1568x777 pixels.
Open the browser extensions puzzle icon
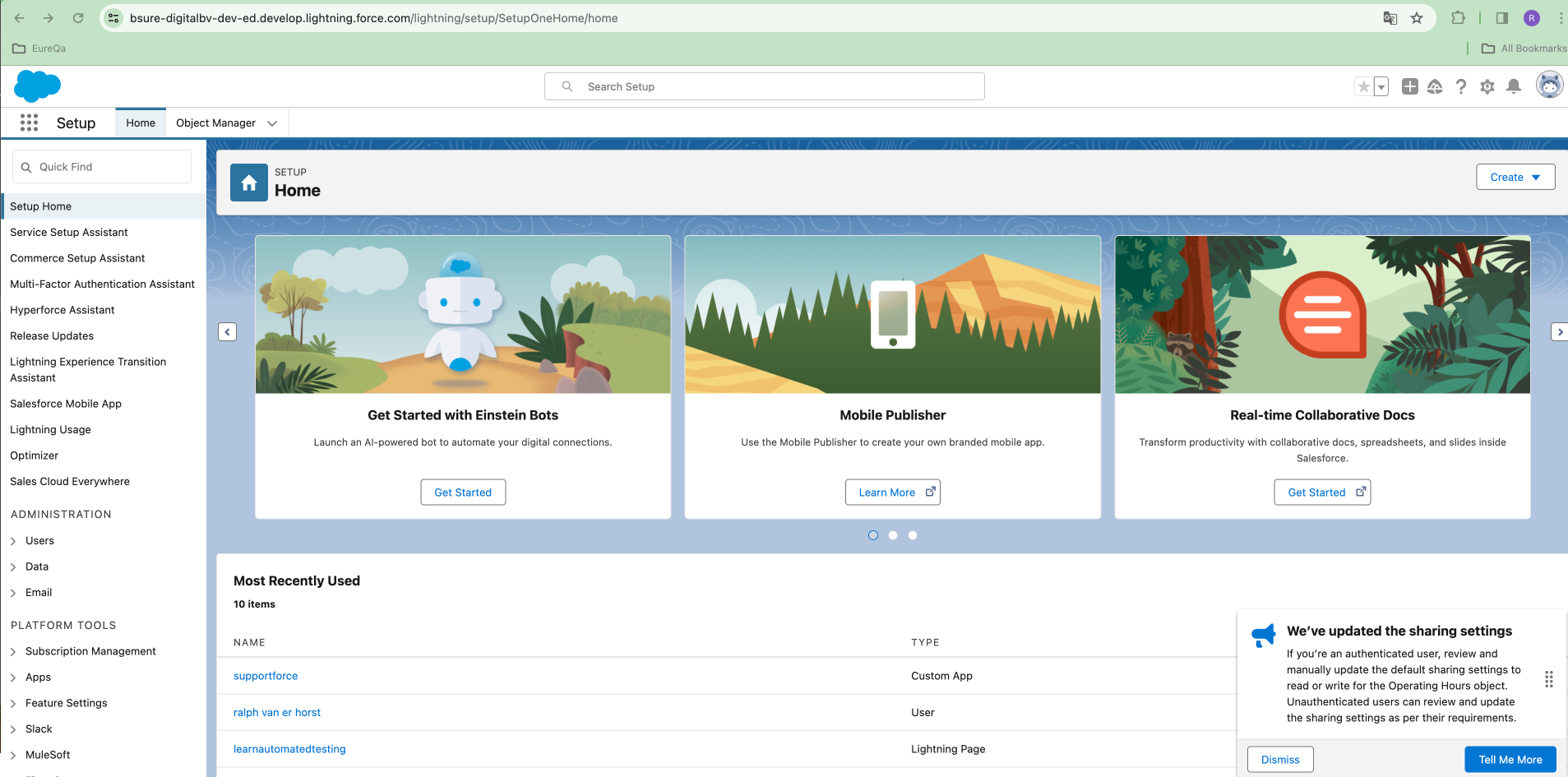point(1458,18)
